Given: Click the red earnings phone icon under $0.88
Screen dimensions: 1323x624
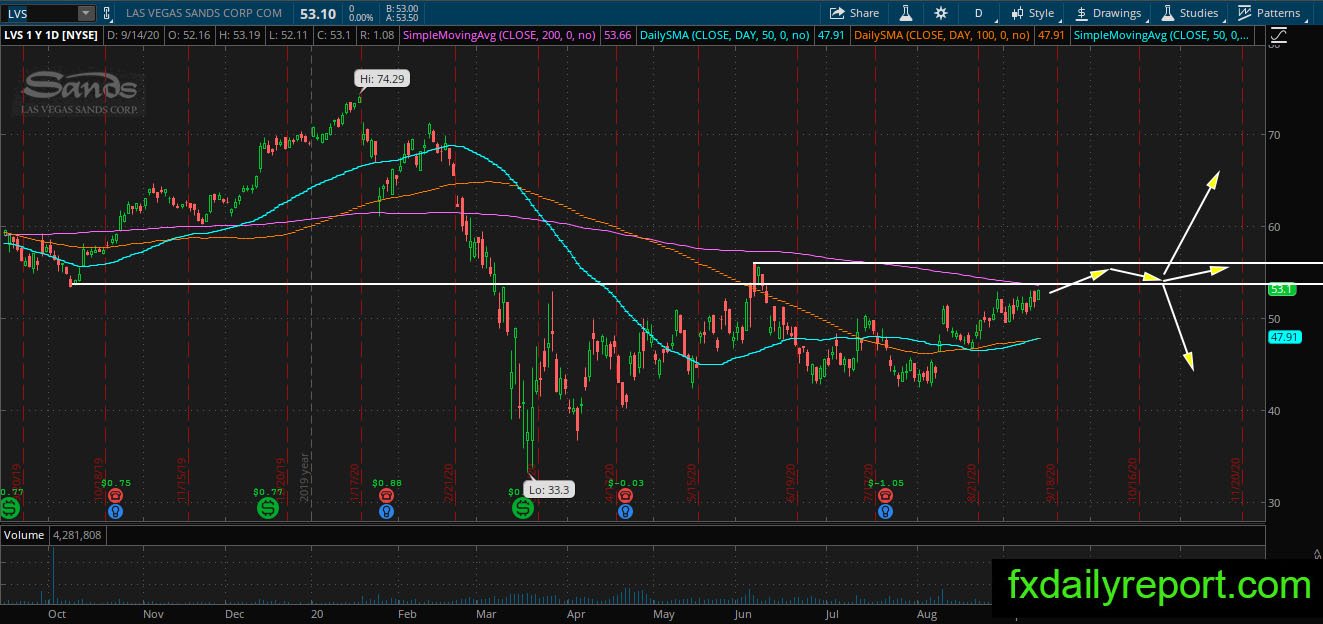Looking at the screenshot, I should coord(386,495).
